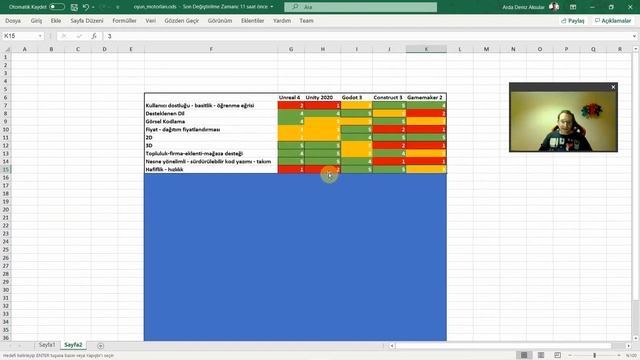
Task: Select column L header
Action: click(x=460, y=49)
